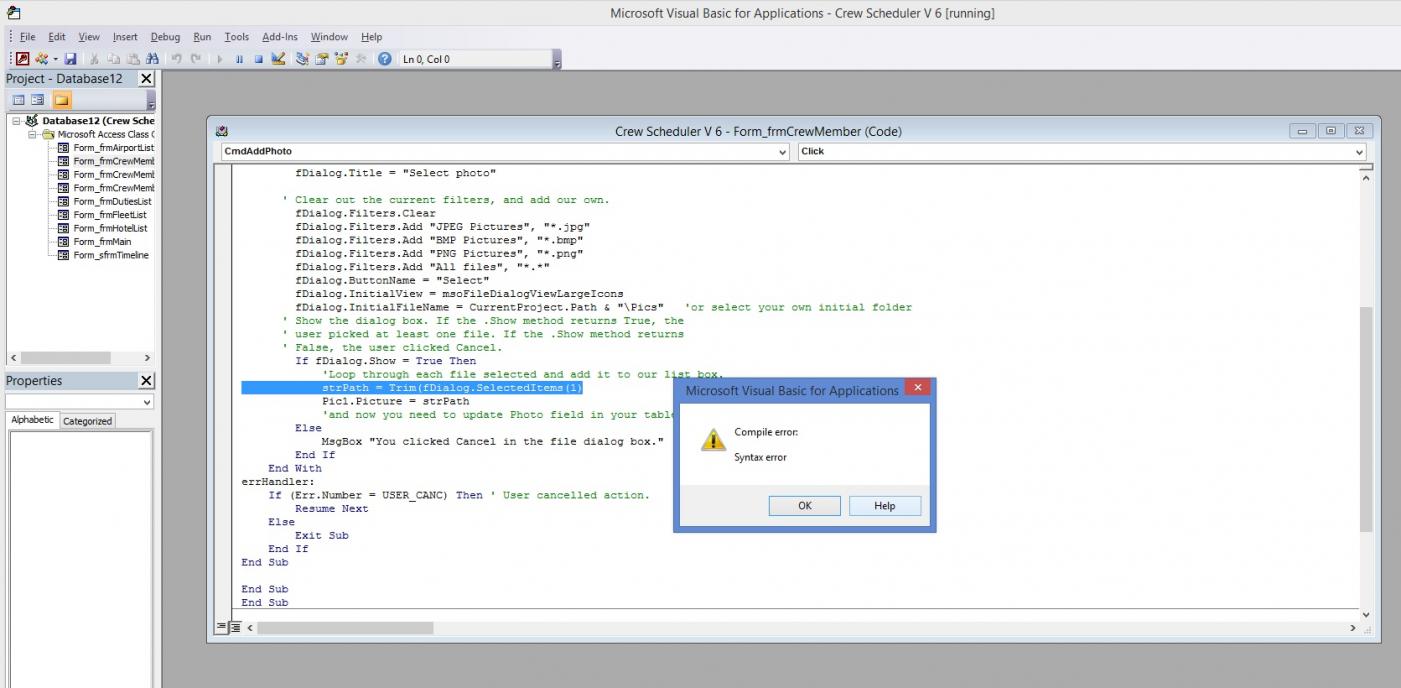Click the Run Sub play icon
The width and height of the screenshot is (1401, 688).
(x=220, y=59)
